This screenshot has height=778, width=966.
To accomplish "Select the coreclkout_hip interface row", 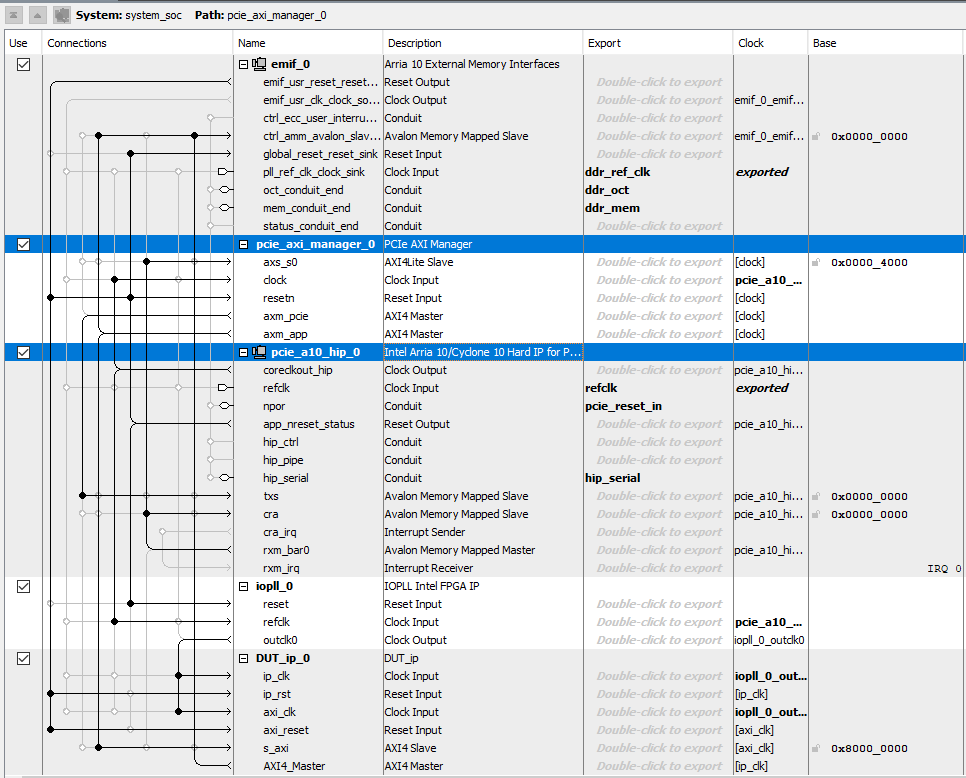I will (298, 370).
